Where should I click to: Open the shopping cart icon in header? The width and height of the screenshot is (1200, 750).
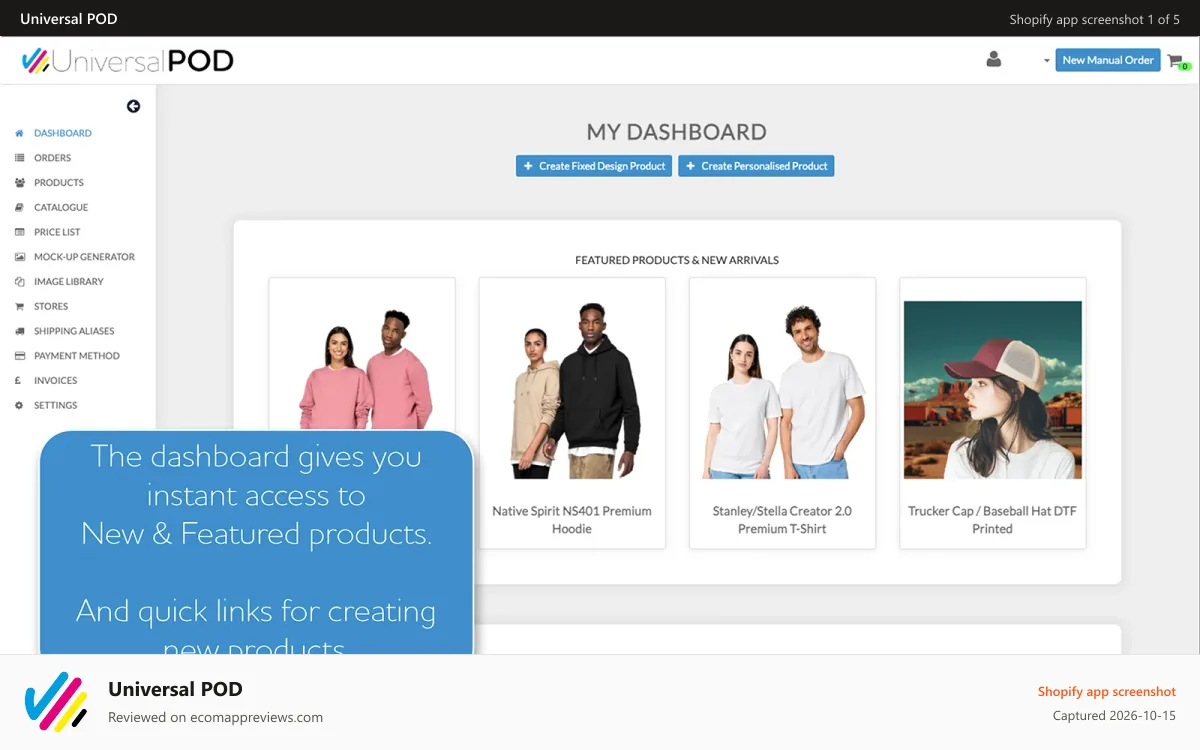pyautogui.click(x=1177, y=61)
